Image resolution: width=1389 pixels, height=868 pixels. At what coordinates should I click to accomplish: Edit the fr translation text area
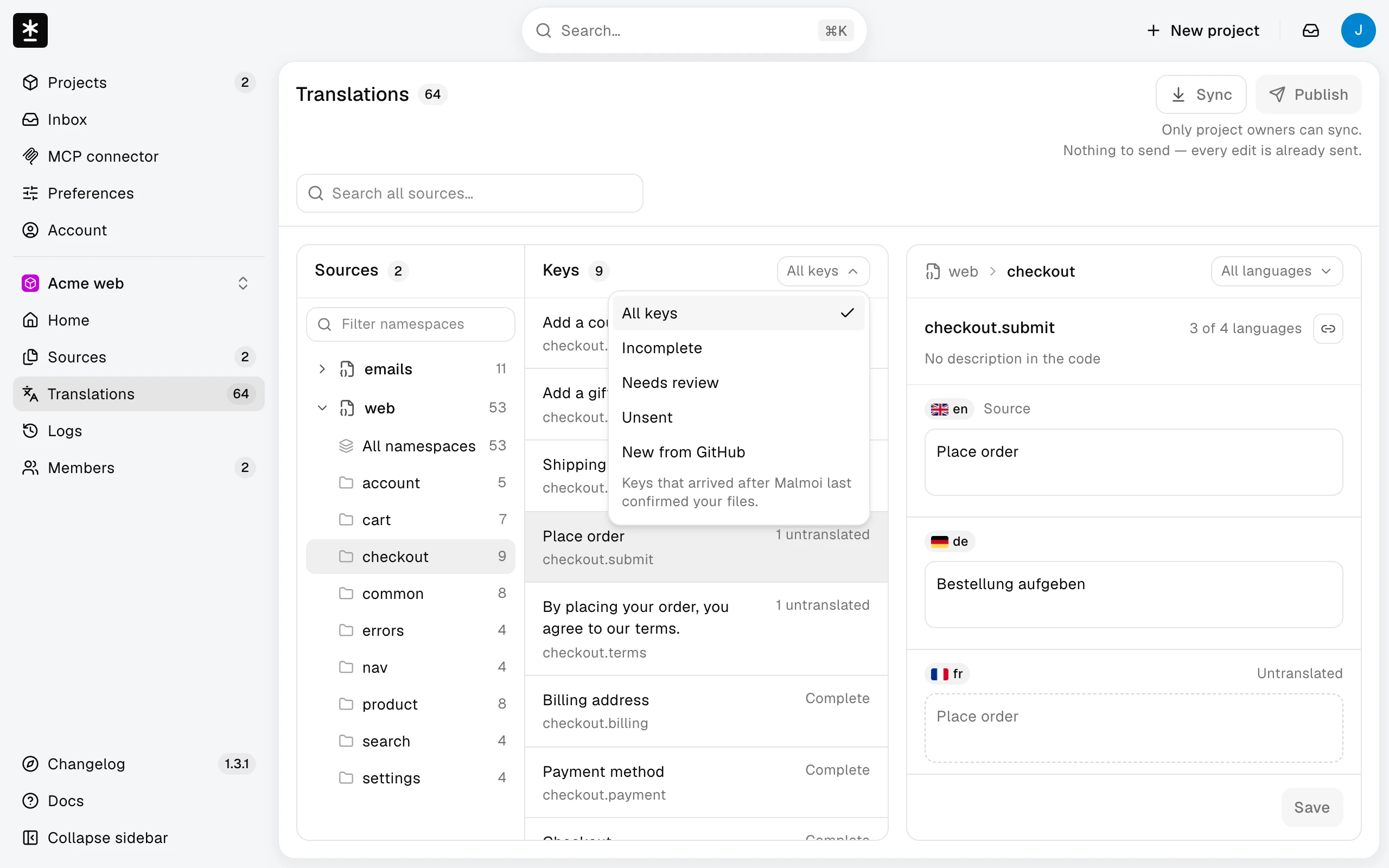(x=1133, y=728)
